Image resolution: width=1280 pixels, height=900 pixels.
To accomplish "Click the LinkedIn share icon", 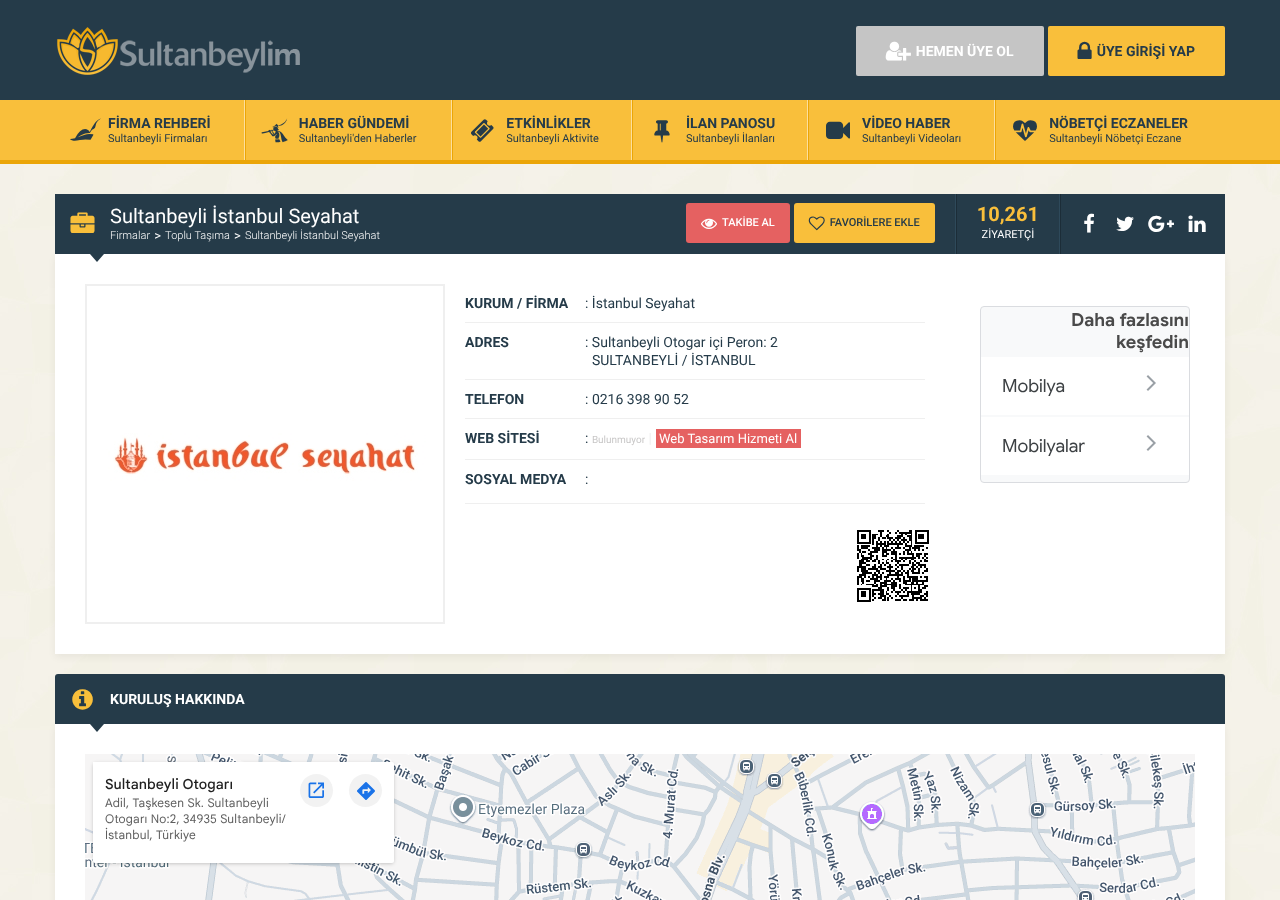I will pos(1197,224).
